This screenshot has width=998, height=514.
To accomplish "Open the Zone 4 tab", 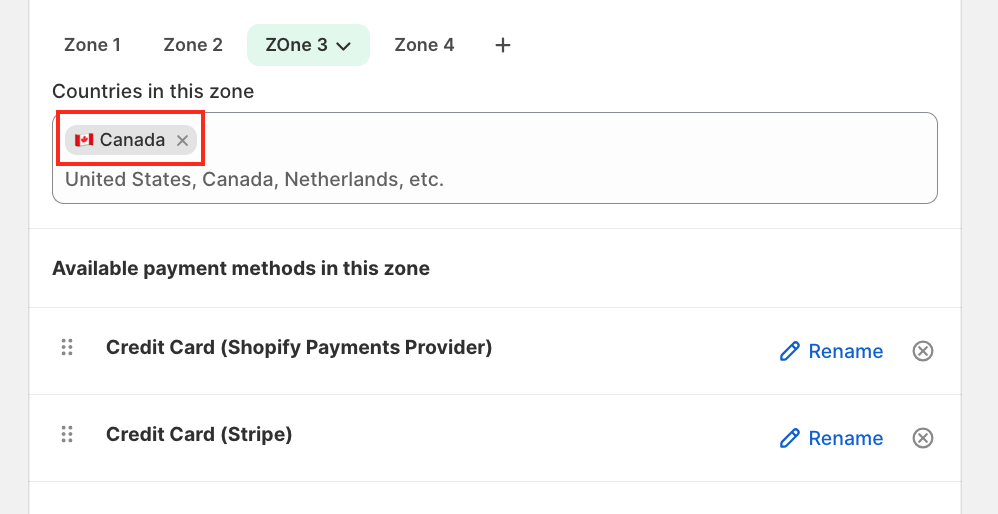I will [x=424, y=45].
